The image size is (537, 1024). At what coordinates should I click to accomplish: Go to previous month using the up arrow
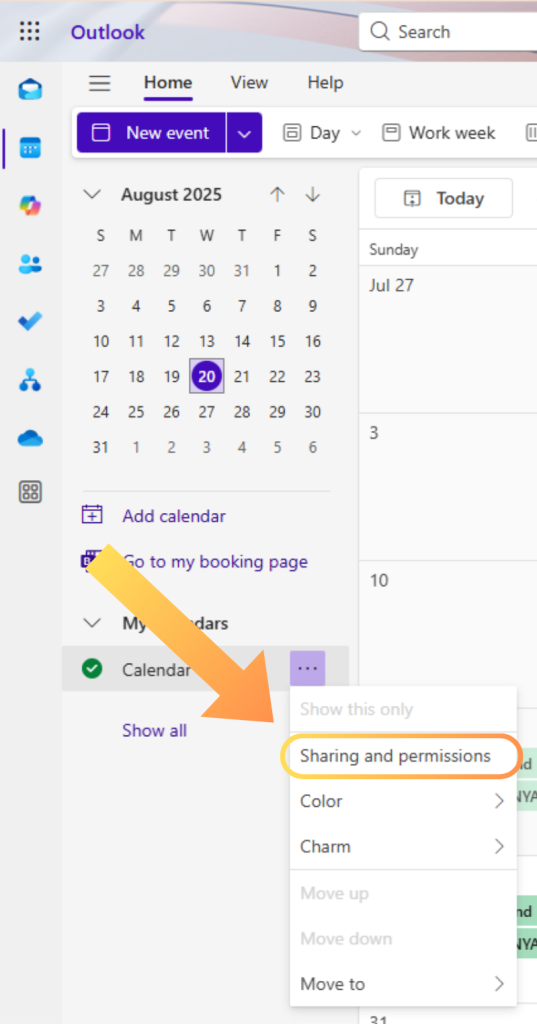(278, 195)
